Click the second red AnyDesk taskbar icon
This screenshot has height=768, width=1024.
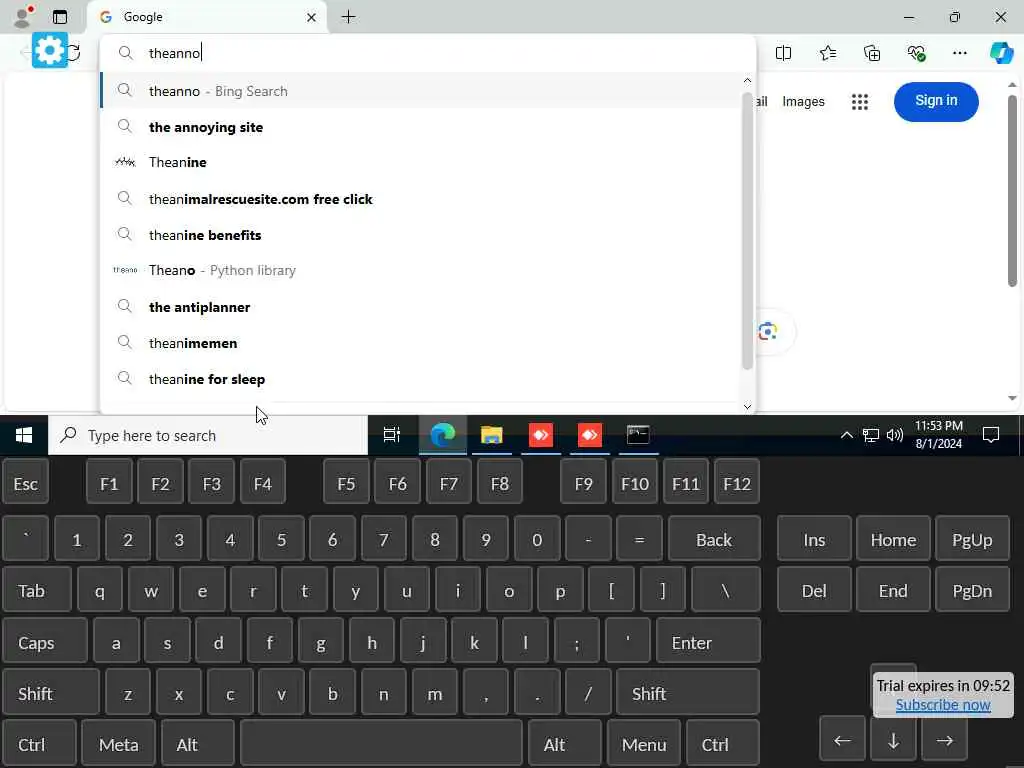tap(590, 435)
